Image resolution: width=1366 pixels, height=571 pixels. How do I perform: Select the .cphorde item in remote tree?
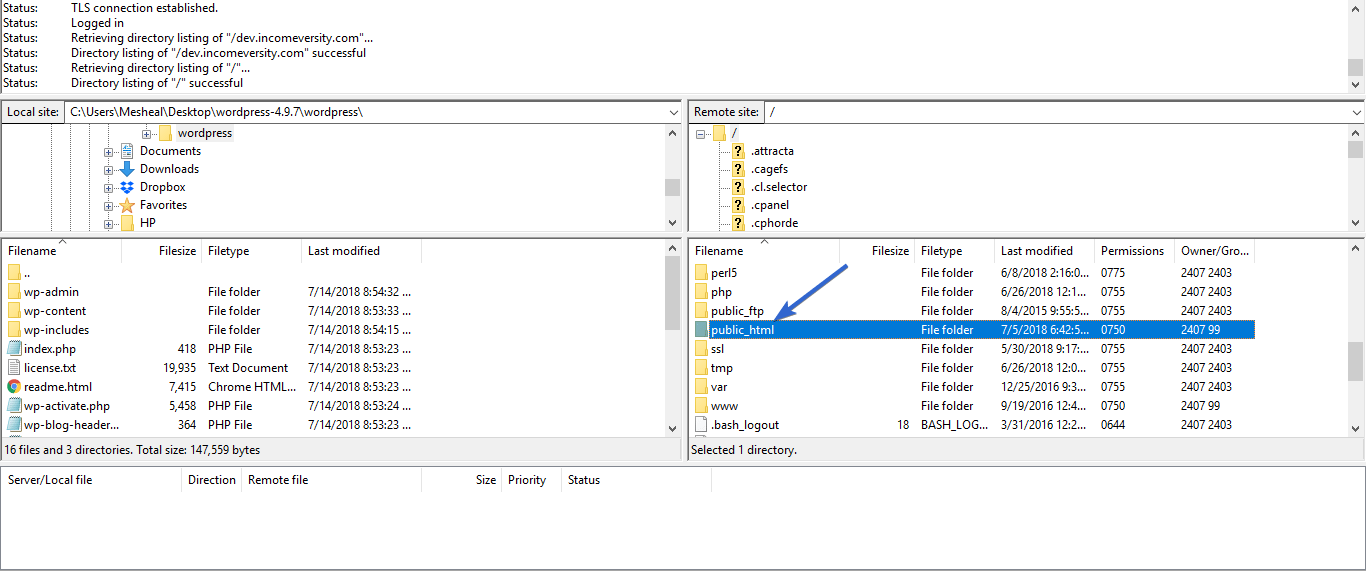coord(774,223)
